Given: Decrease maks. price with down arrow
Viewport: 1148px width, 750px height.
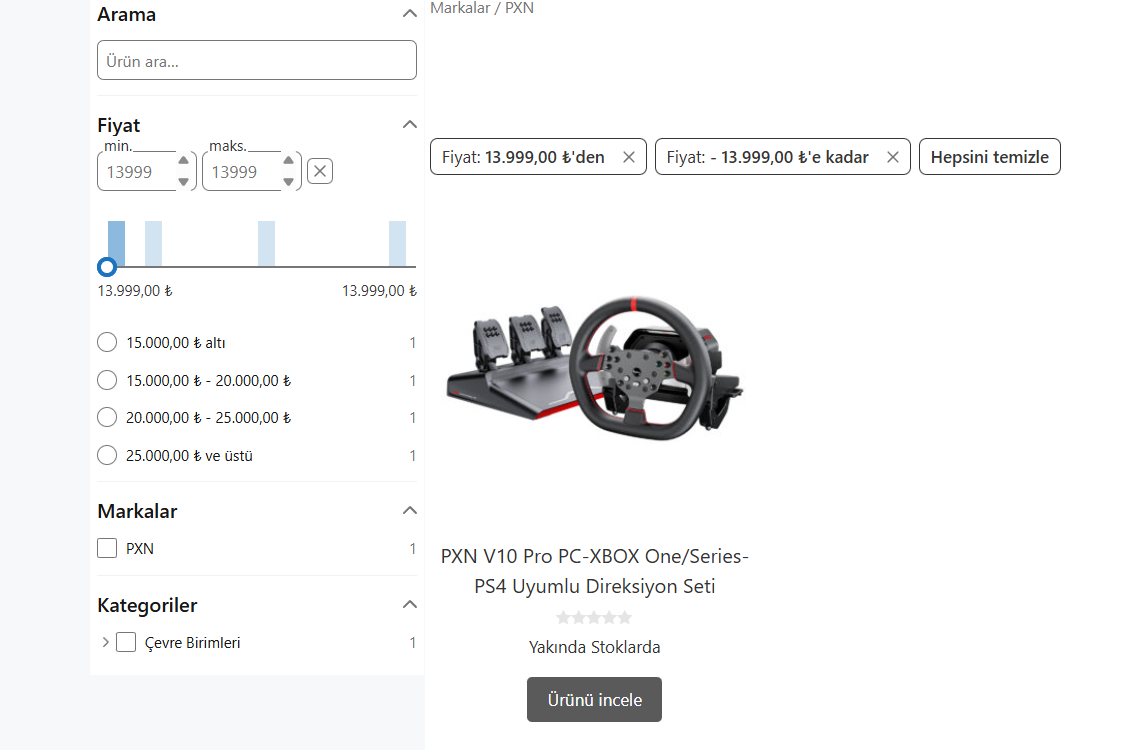Looking at the screenshot, I should tap(288, 182).
